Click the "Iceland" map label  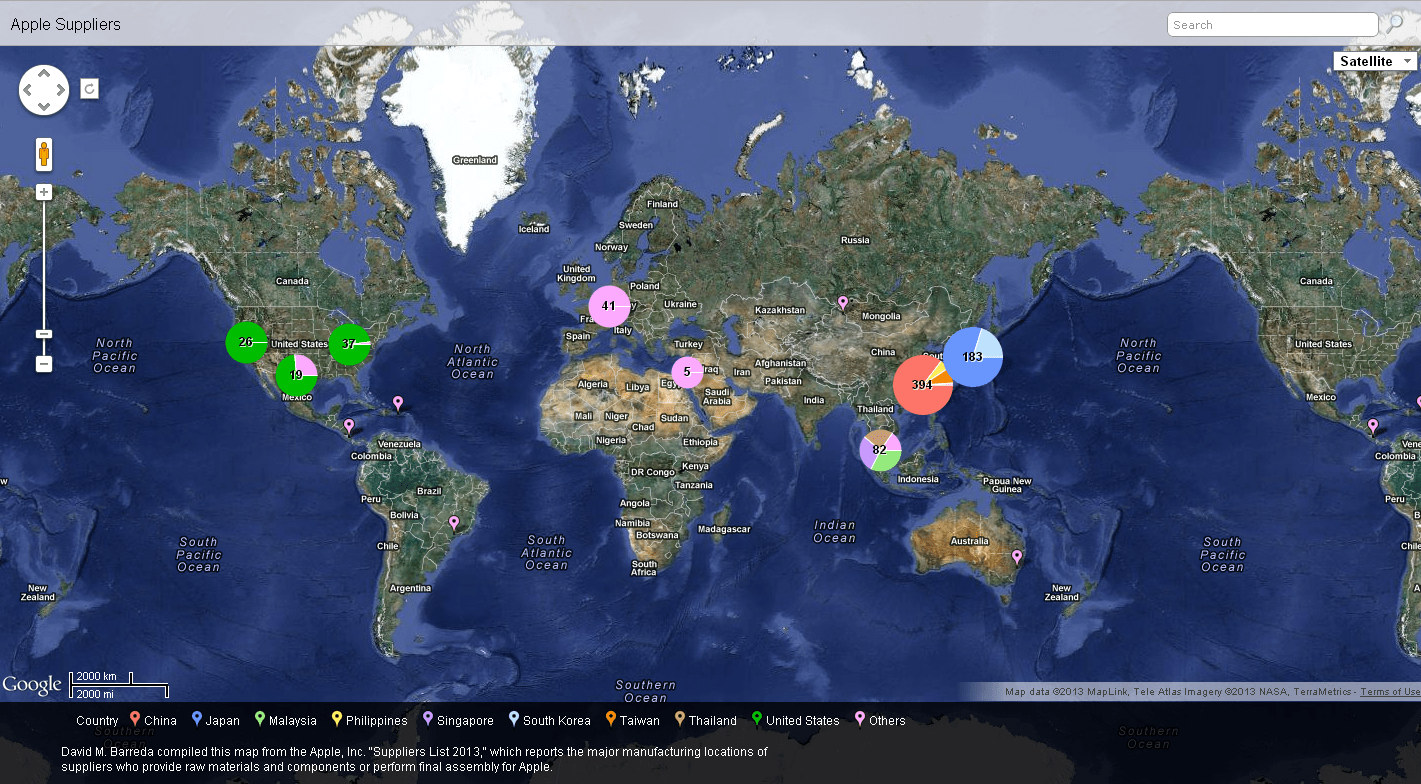click(534, 229)
